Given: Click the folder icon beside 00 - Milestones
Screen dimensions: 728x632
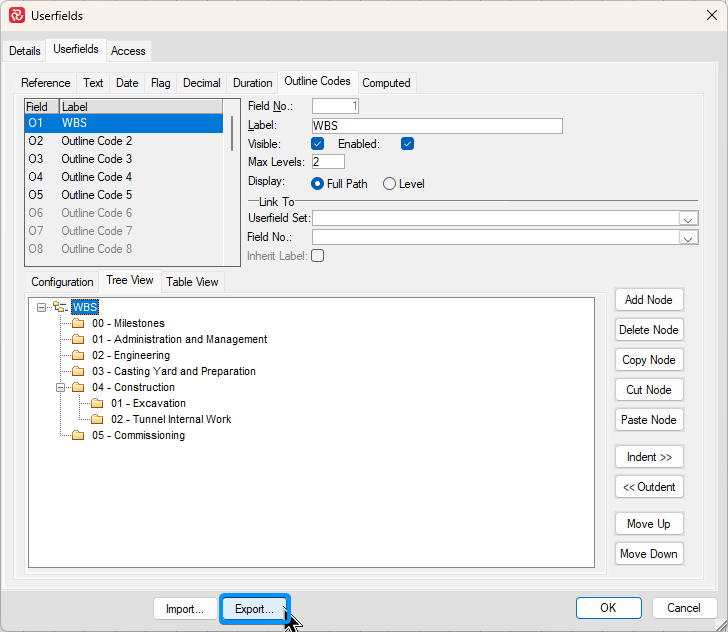Looking at the screenshot, I should coord(78,323).
